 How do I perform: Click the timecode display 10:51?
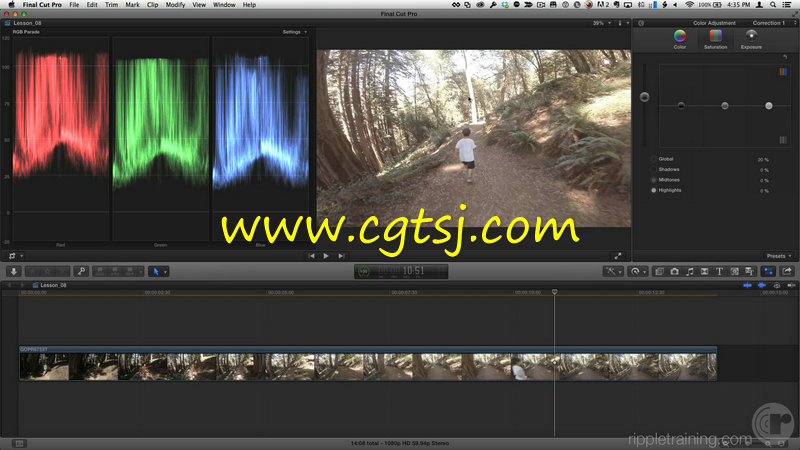pos(401,271)
